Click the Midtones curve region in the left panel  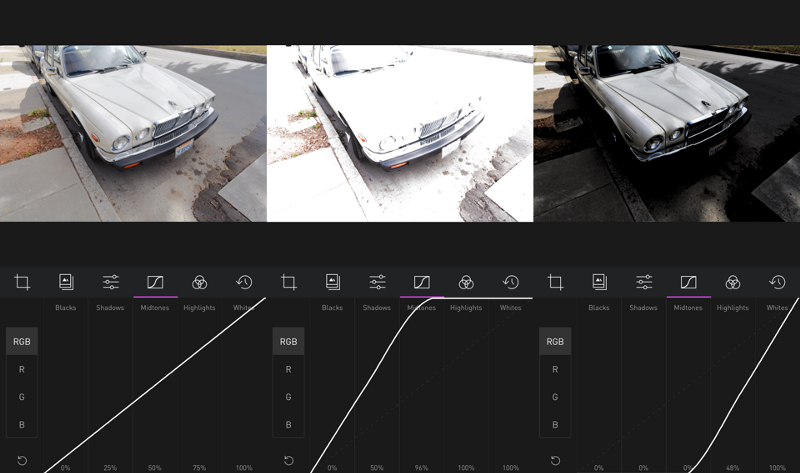155,380
